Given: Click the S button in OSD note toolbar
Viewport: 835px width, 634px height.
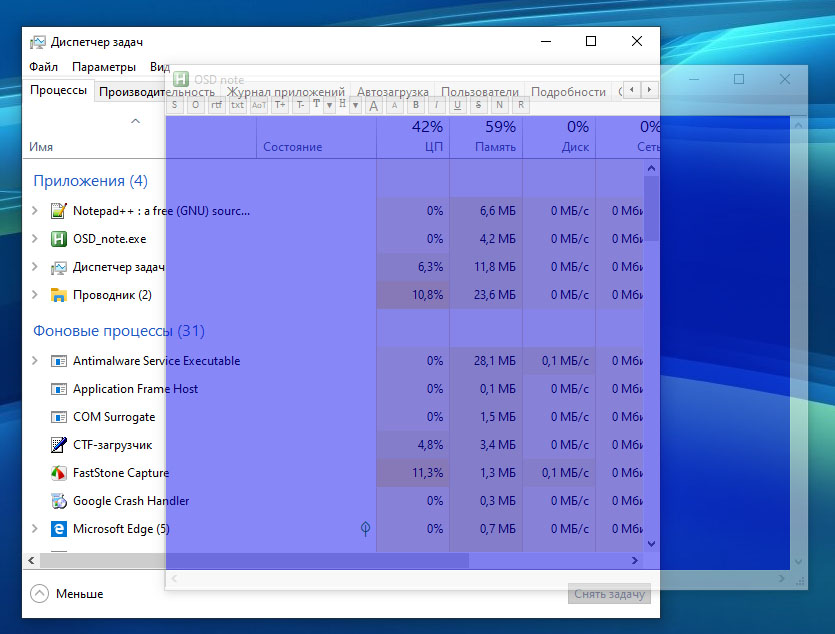Looking at the screenshot, I should [175, 105].
